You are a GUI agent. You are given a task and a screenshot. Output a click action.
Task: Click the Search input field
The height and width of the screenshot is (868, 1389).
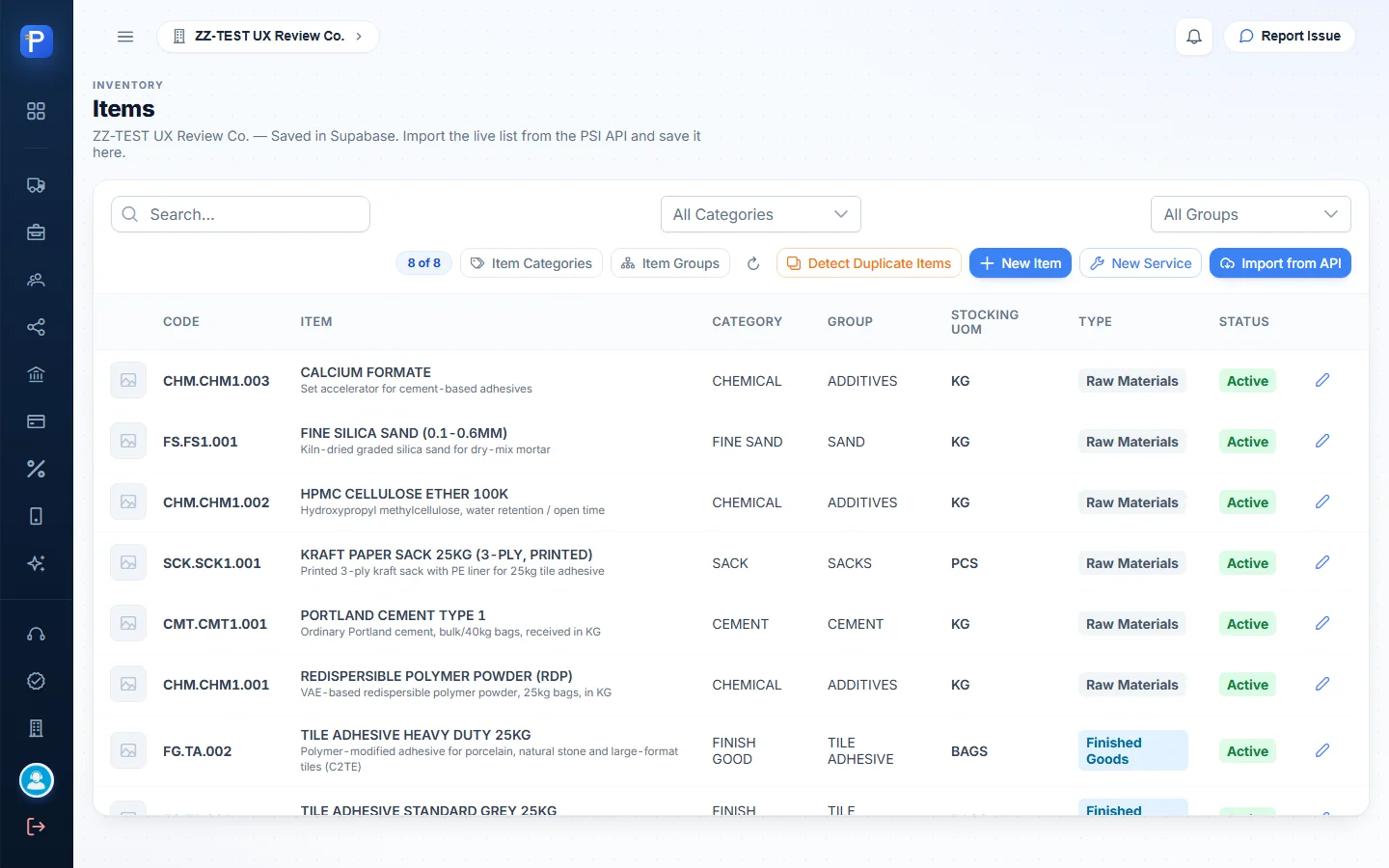pos(241,214)
